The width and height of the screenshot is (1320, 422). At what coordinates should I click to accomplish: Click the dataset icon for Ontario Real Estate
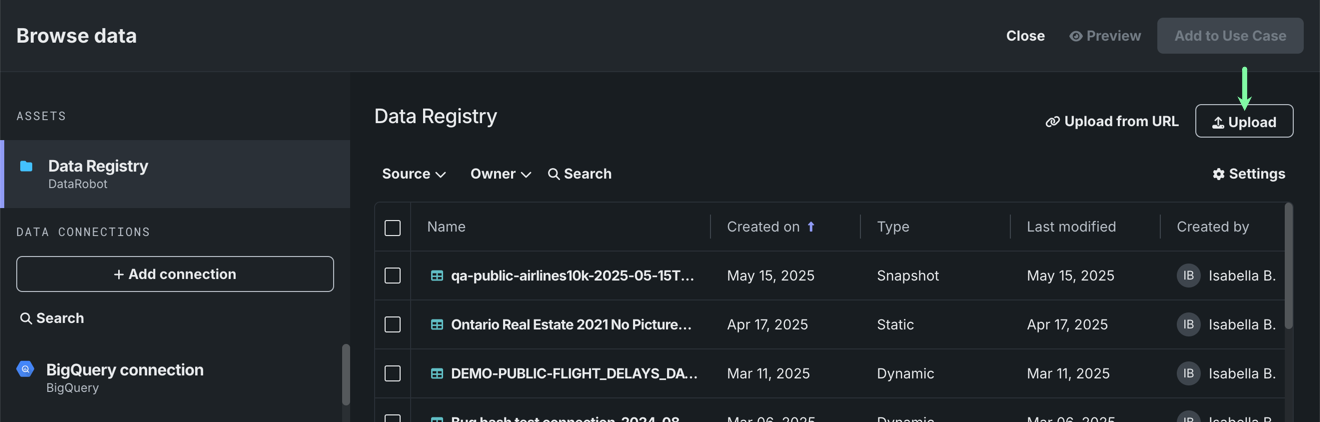pyautogui.click(x=437, y=325)
